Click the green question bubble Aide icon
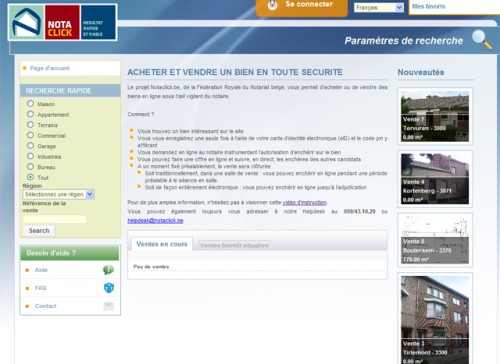 (x=108, y=270)
